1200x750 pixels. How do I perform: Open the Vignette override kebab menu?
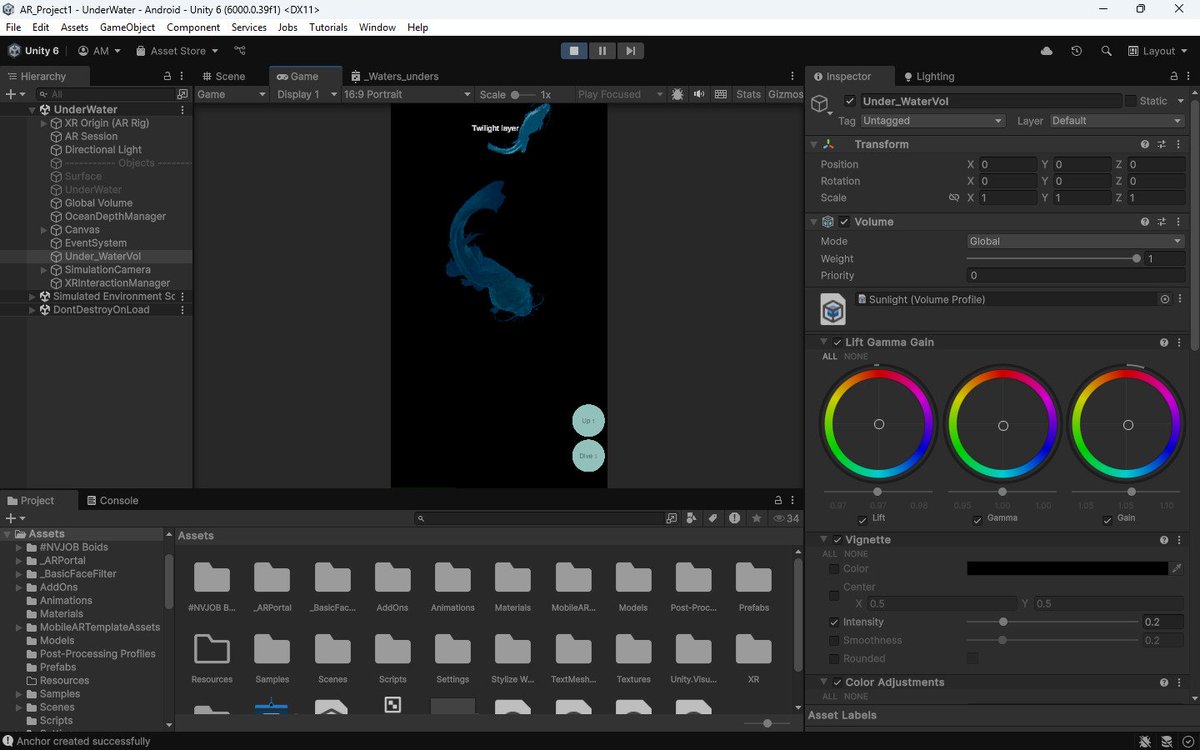click(x=1179, y=539)
